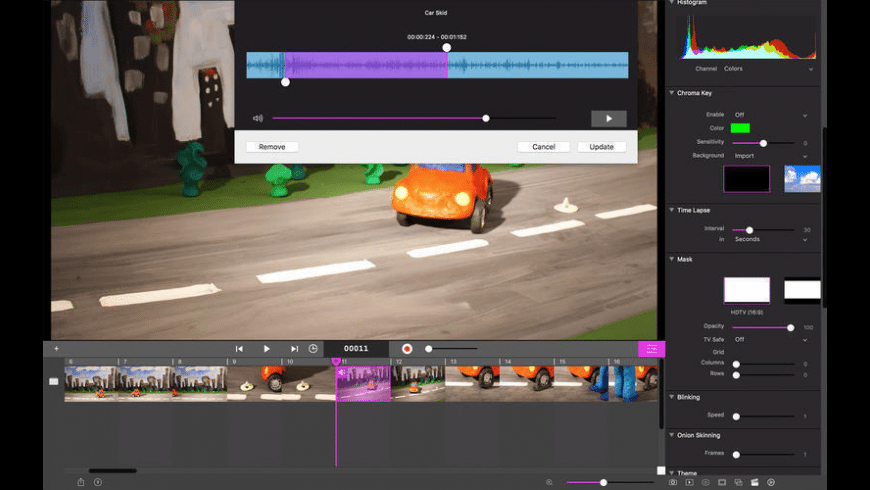
Task: Click the clapperboard icon in bottom toolbar
Action: tap(754, 482)
